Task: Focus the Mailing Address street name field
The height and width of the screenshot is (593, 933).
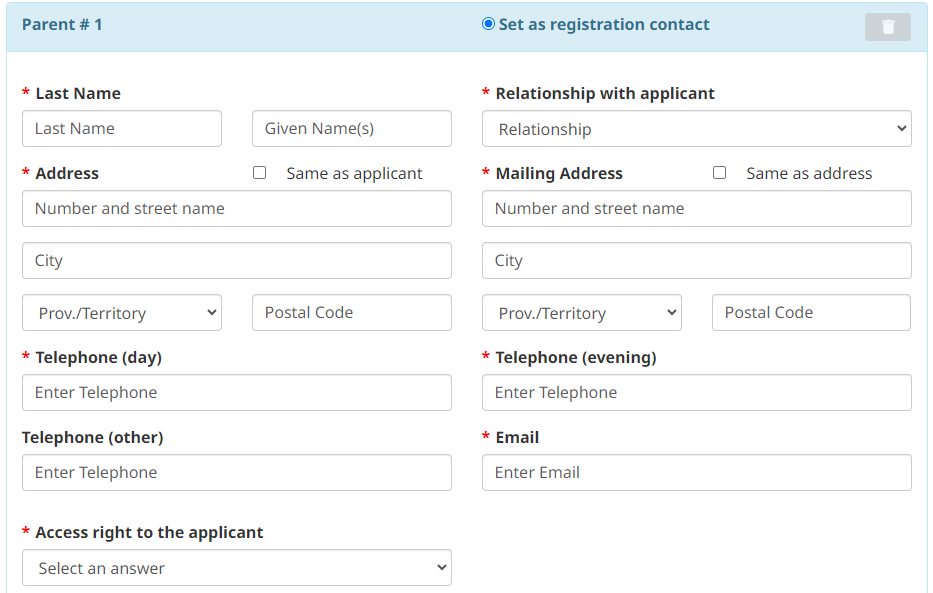Action: (696, 209)
